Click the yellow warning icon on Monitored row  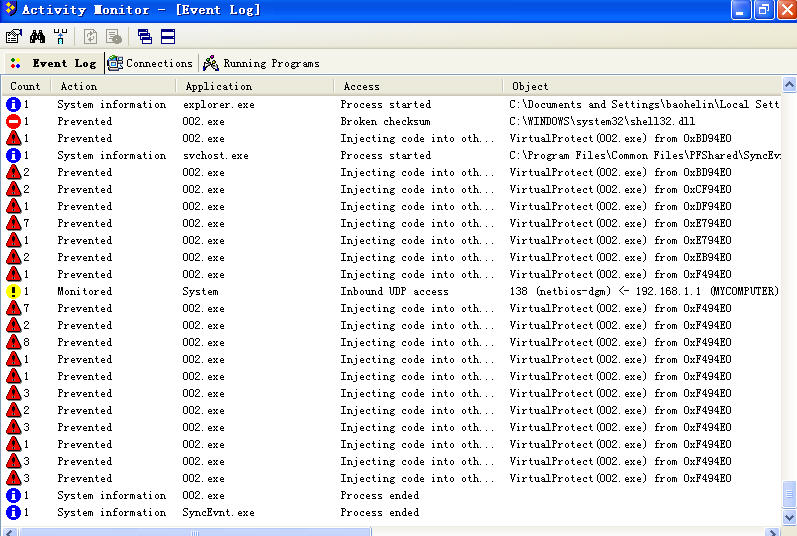[13, 292]
